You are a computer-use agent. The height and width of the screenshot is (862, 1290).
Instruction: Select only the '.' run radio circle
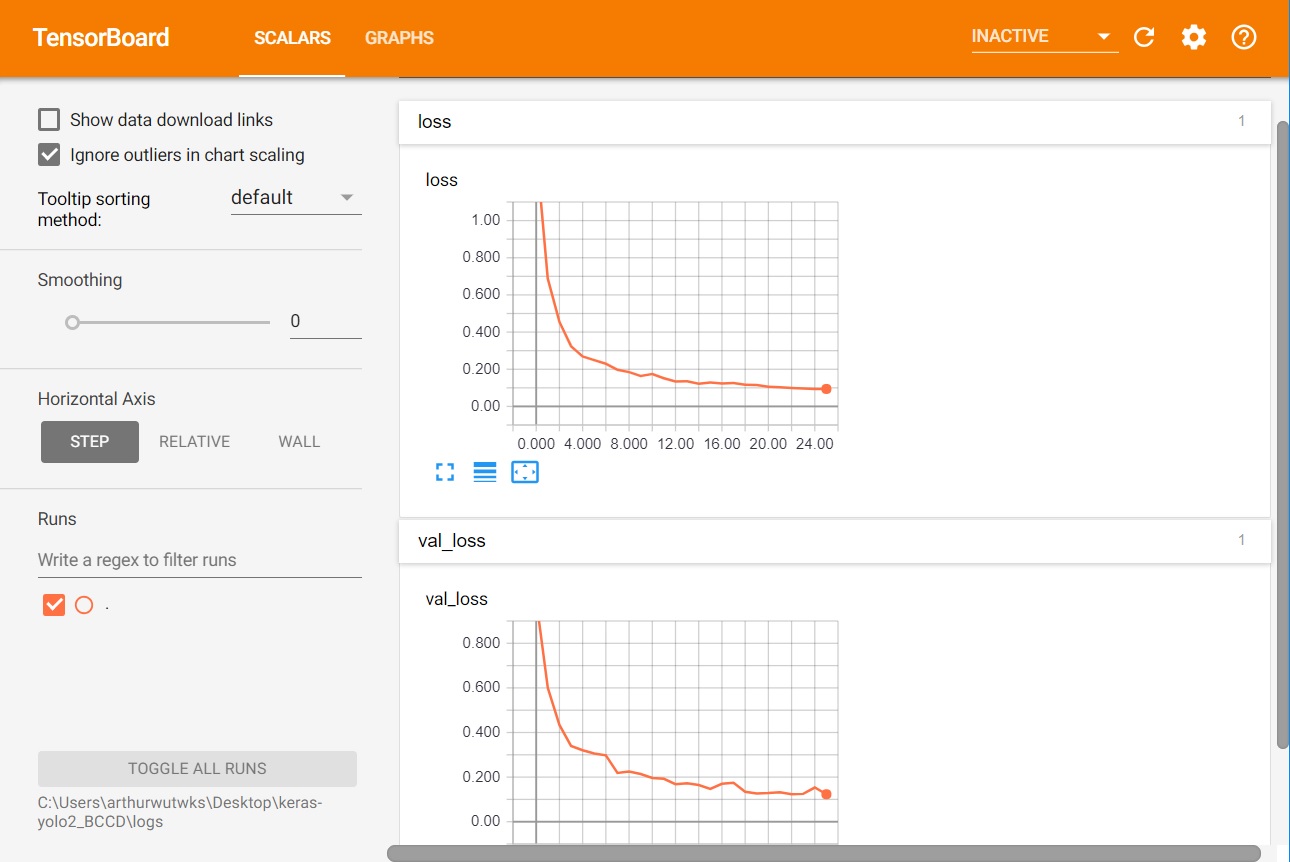pos(84,605)
